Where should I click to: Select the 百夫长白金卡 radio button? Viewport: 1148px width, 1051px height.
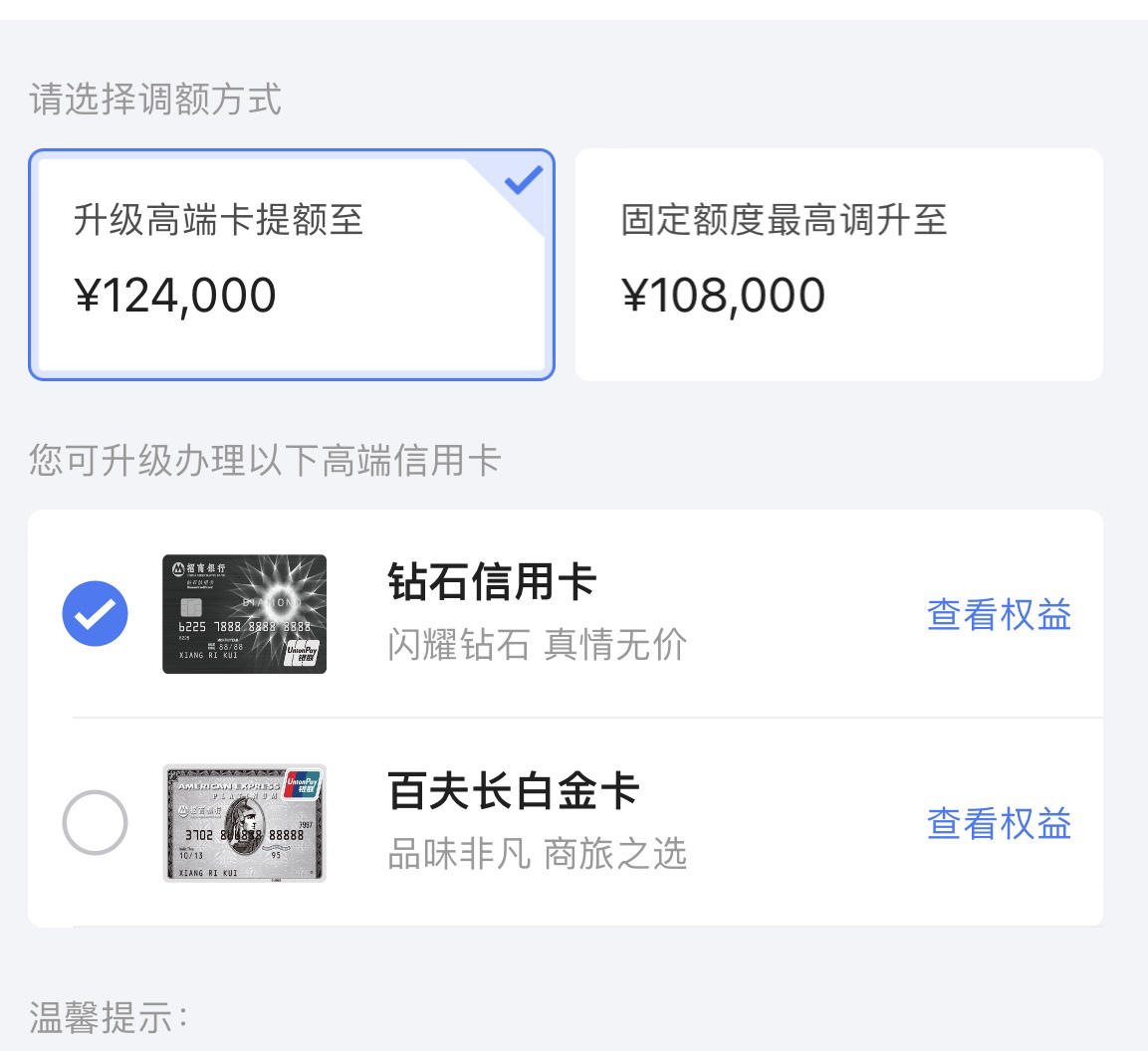click(x=96, y=823)
